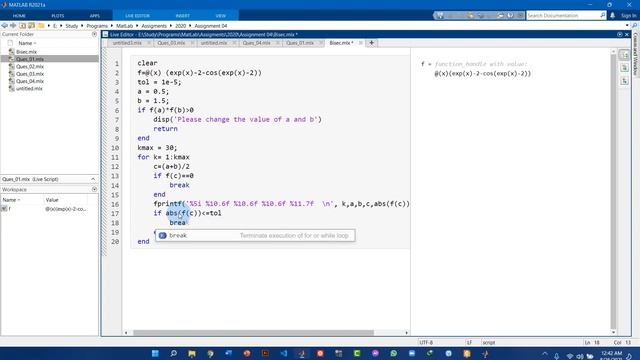Click the editor horizontal scrollbar

click(253, 333)
